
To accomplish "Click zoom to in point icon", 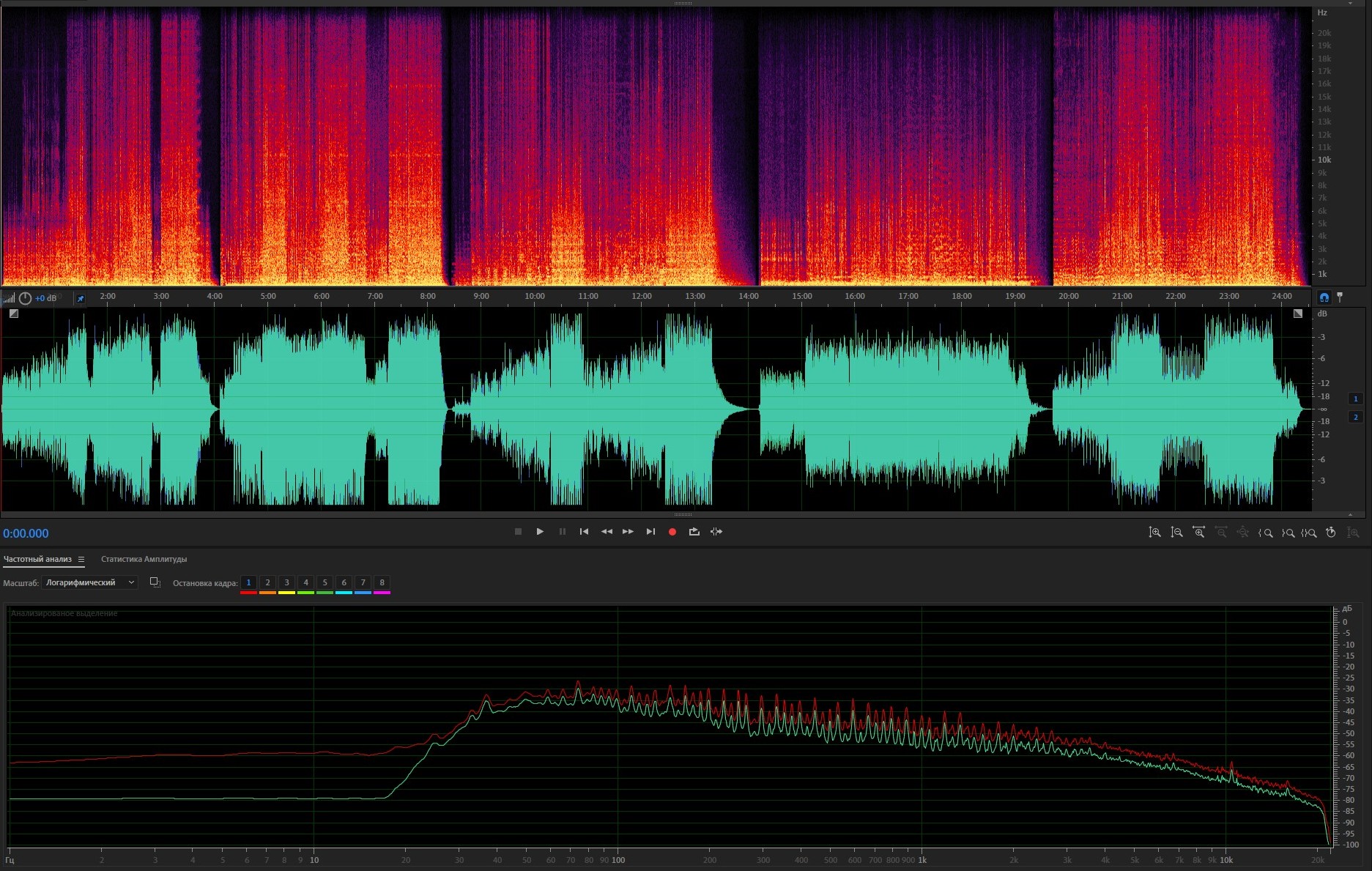I will 1265,533.
